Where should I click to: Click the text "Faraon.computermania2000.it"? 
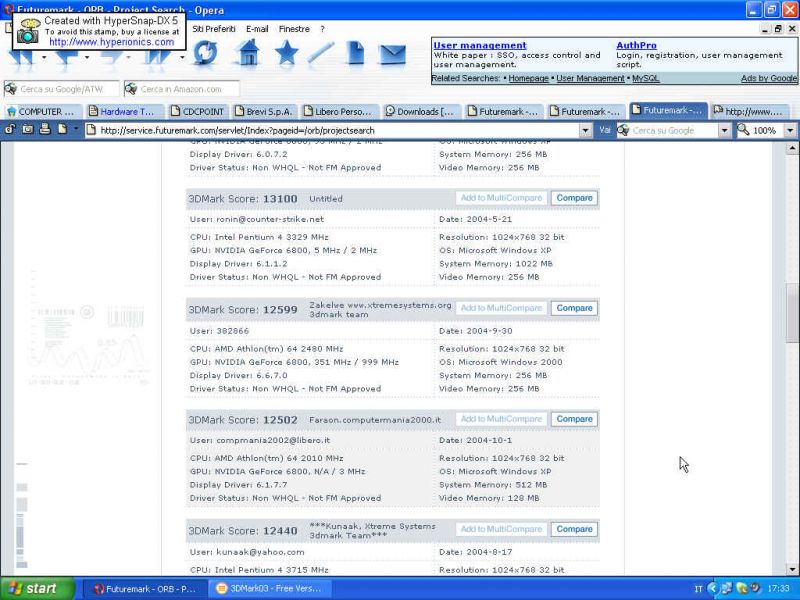[375, 420]
